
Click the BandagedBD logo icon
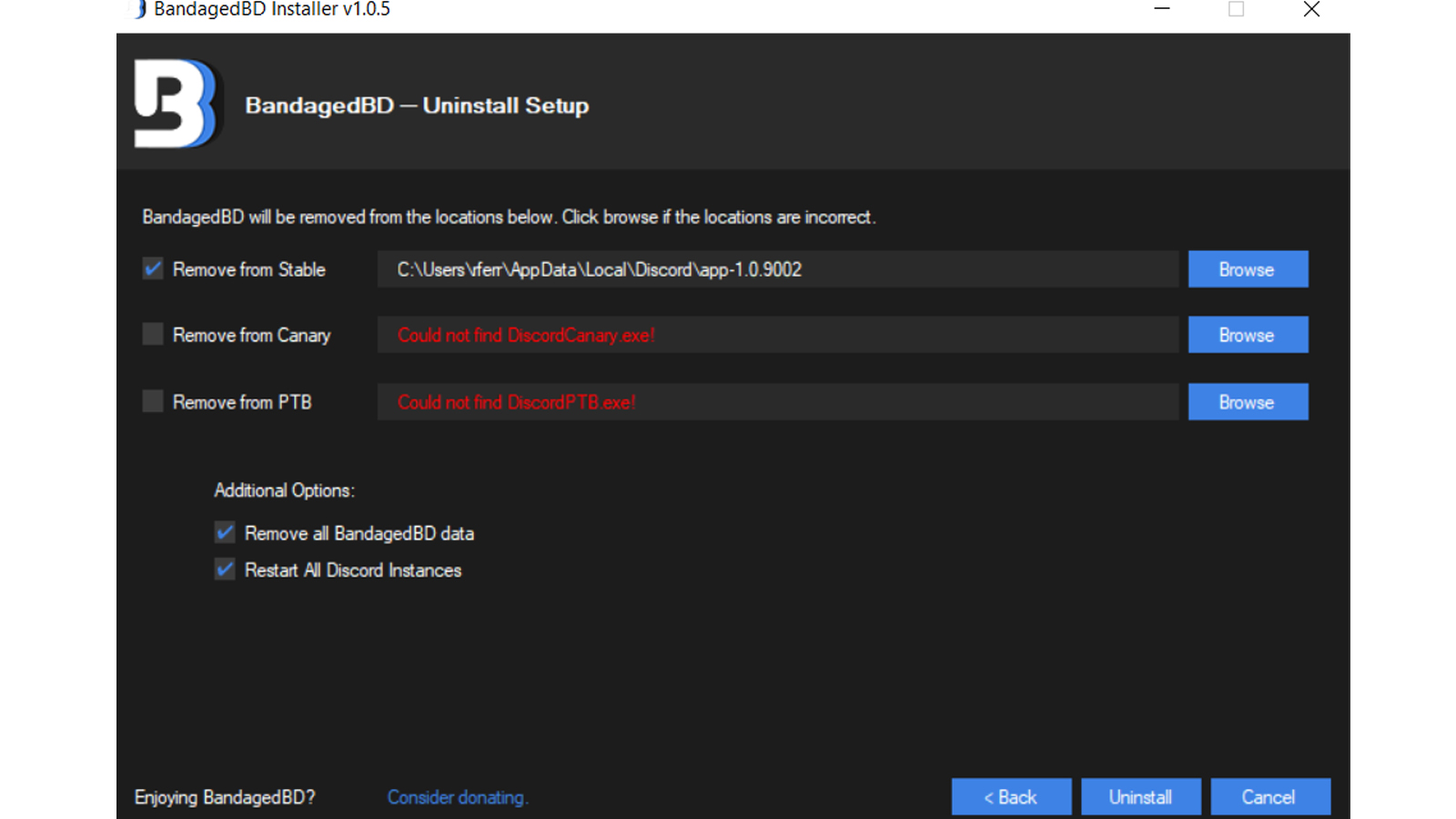click(x=176, y=103)
